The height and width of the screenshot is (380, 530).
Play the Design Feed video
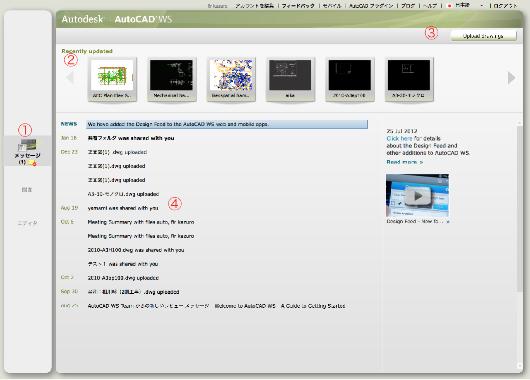[x=417, y=195]
